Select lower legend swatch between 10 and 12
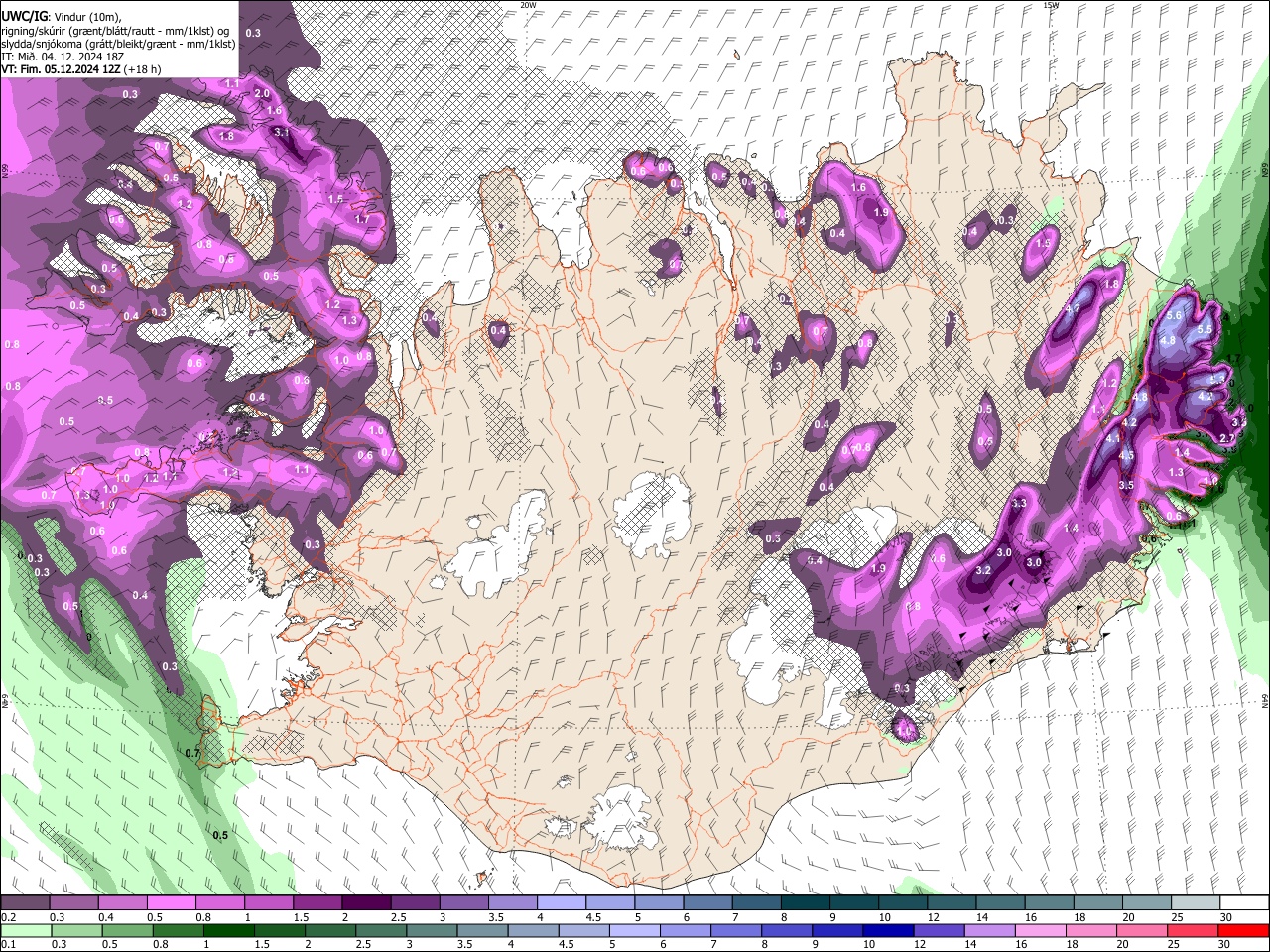 tap(889, 930)
